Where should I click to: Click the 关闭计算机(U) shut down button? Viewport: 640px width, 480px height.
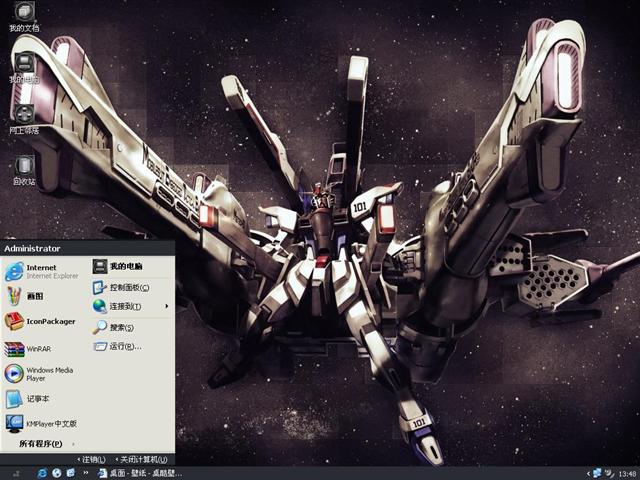click(x=141, y=460)
